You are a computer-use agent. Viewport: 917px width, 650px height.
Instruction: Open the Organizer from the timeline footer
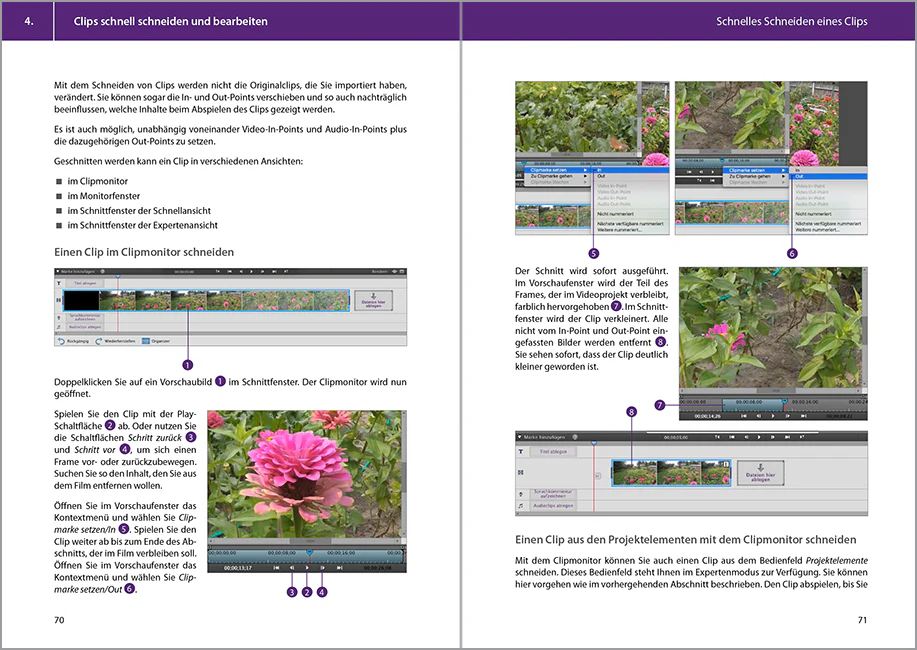click(x=146, y=340)
